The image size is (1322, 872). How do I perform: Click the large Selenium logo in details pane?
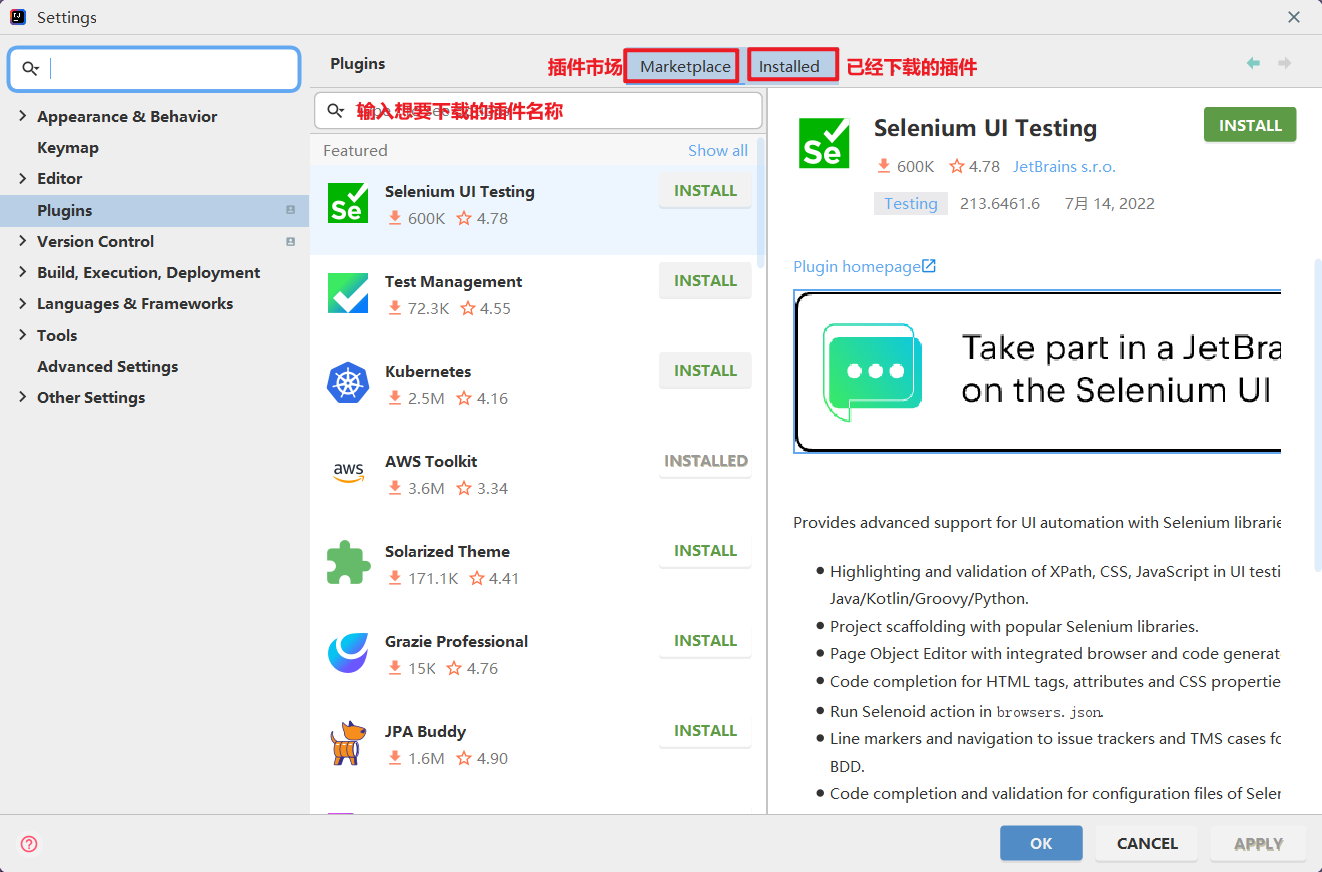coord(824,143)
